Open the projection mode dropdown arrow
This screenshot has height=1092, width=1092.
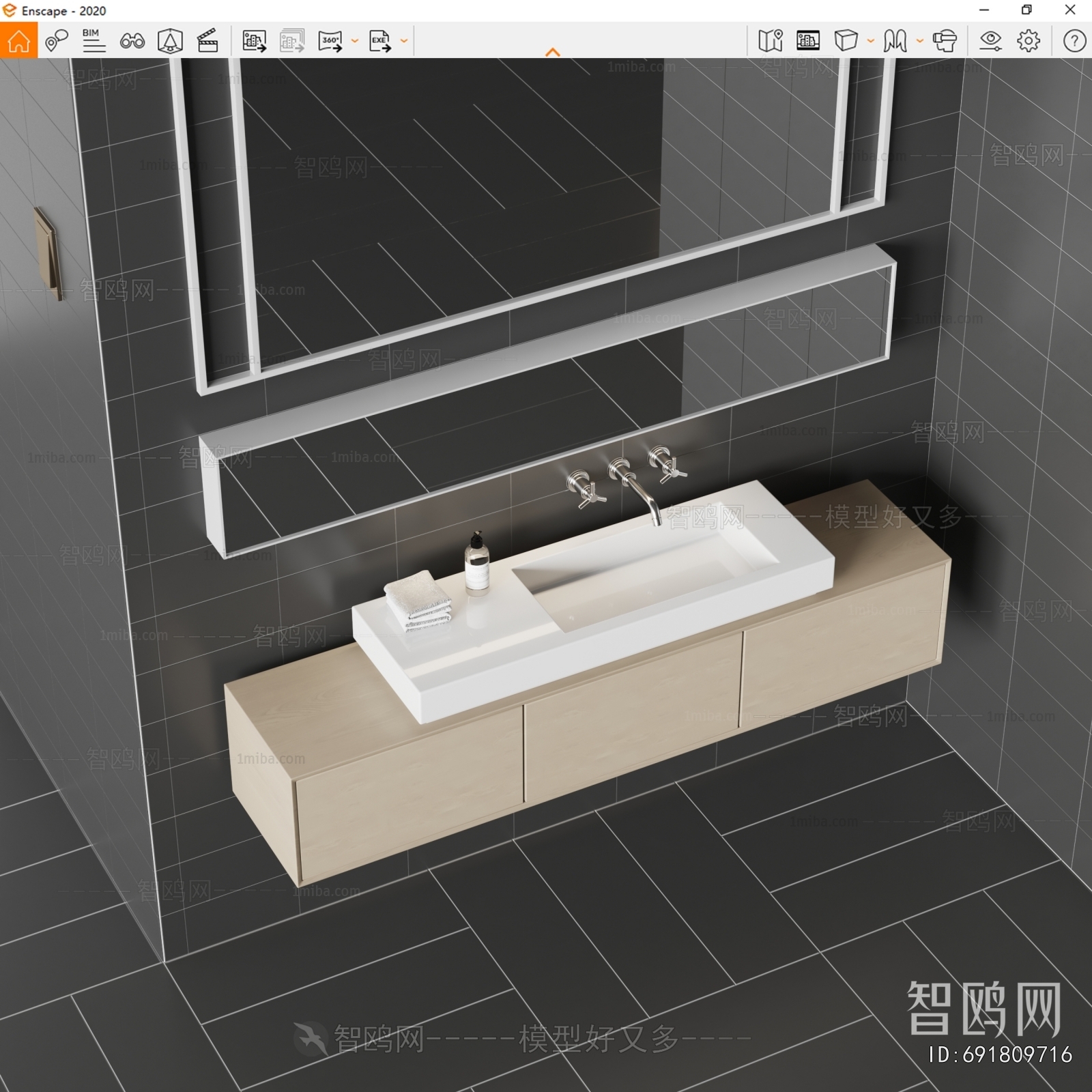pyautogui.click(x=871, y=41)
